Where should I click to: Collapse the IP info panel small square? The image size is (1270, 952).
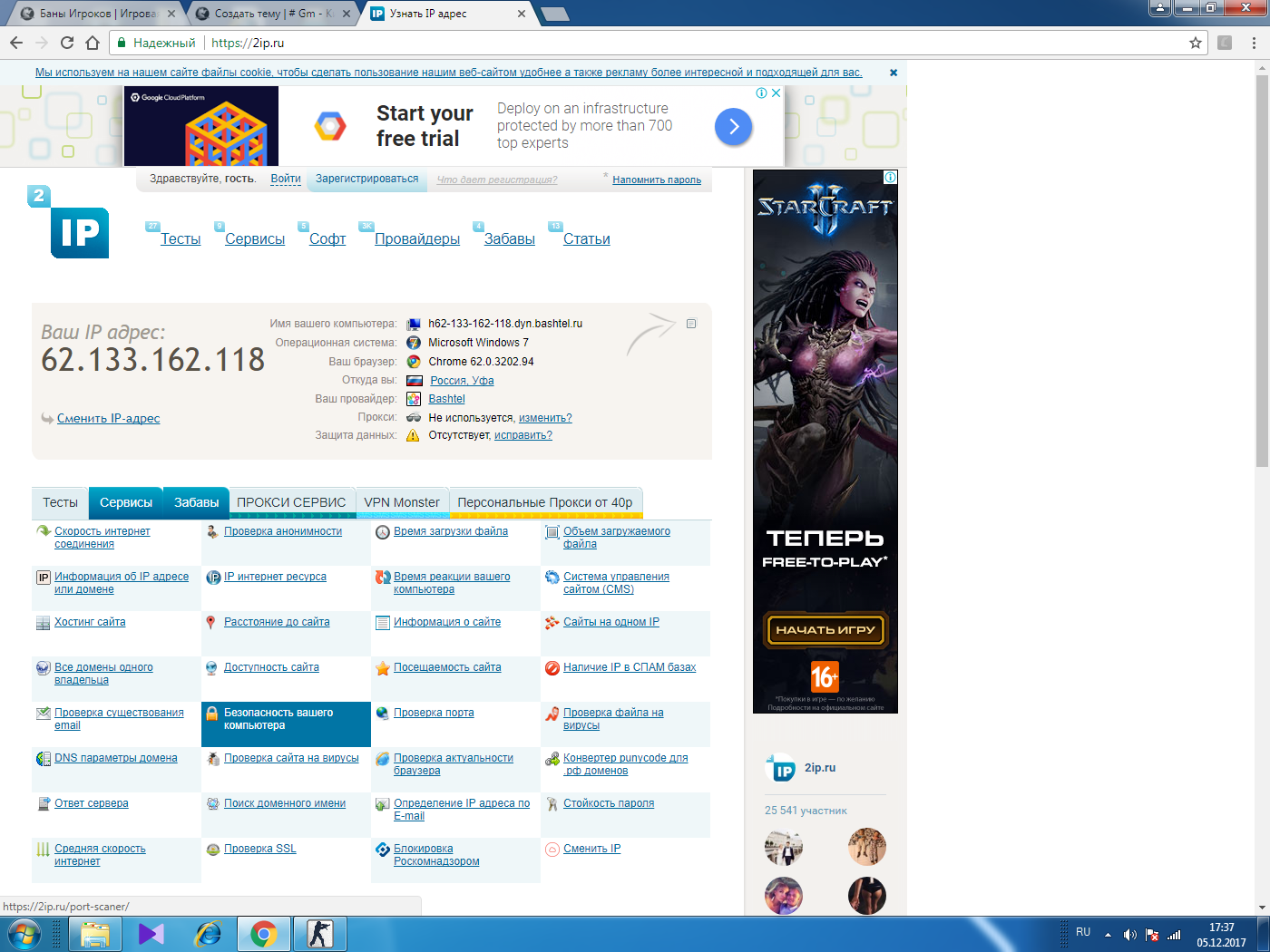point(691,324)
